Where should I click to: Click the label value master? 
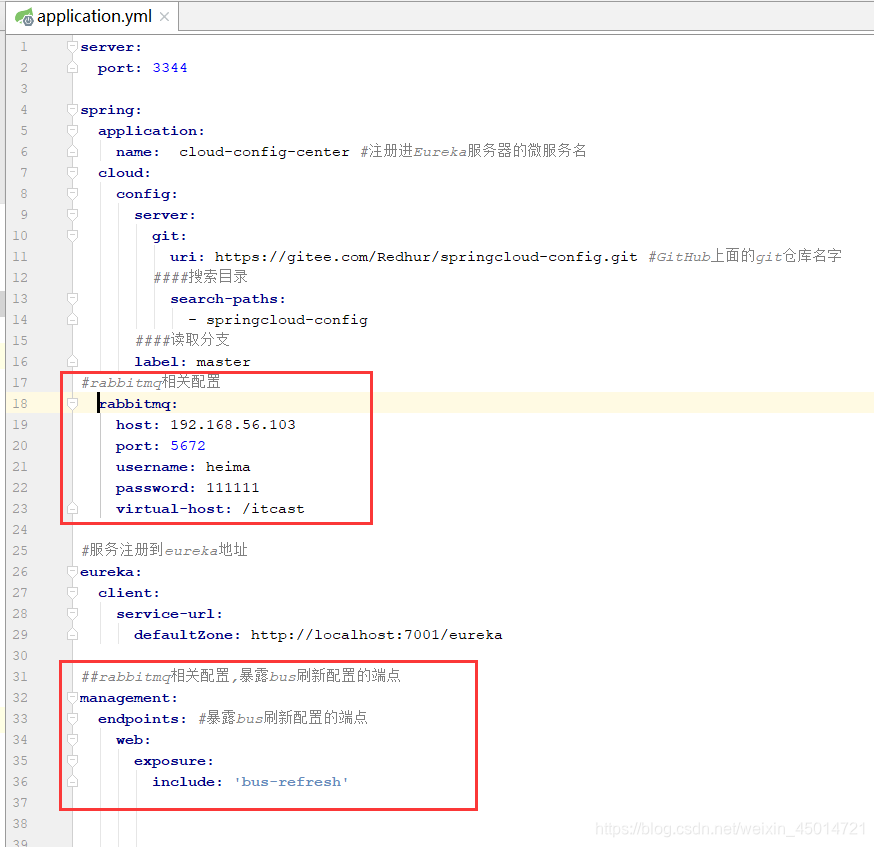[x=224, y=362]
